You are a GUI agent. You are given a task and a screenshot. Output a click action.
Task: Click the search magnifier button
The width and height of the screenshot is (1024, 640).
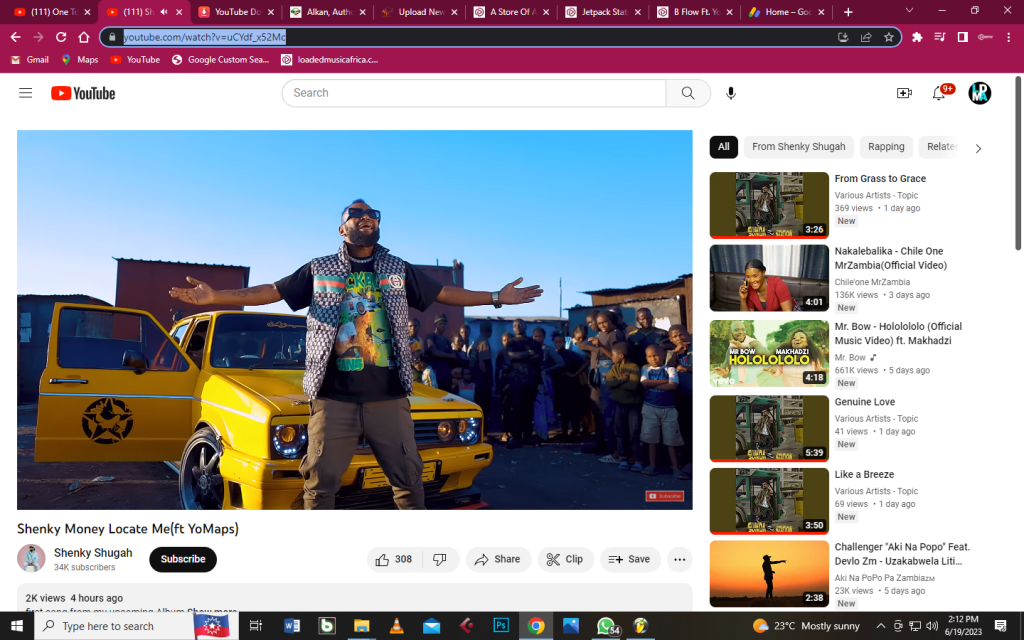click(688, 93)
